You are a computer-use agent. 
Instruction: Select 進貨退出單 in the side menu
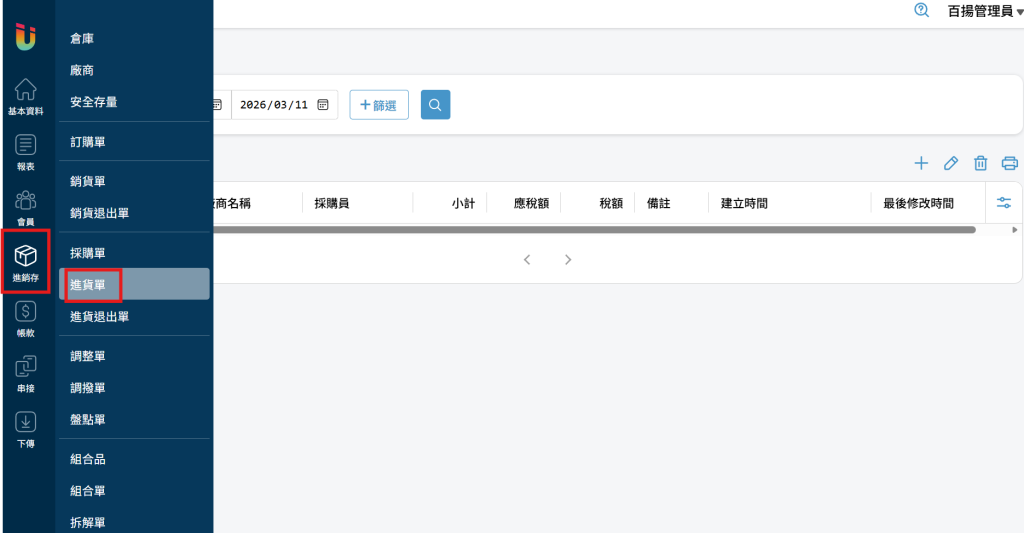pos(99,317)
